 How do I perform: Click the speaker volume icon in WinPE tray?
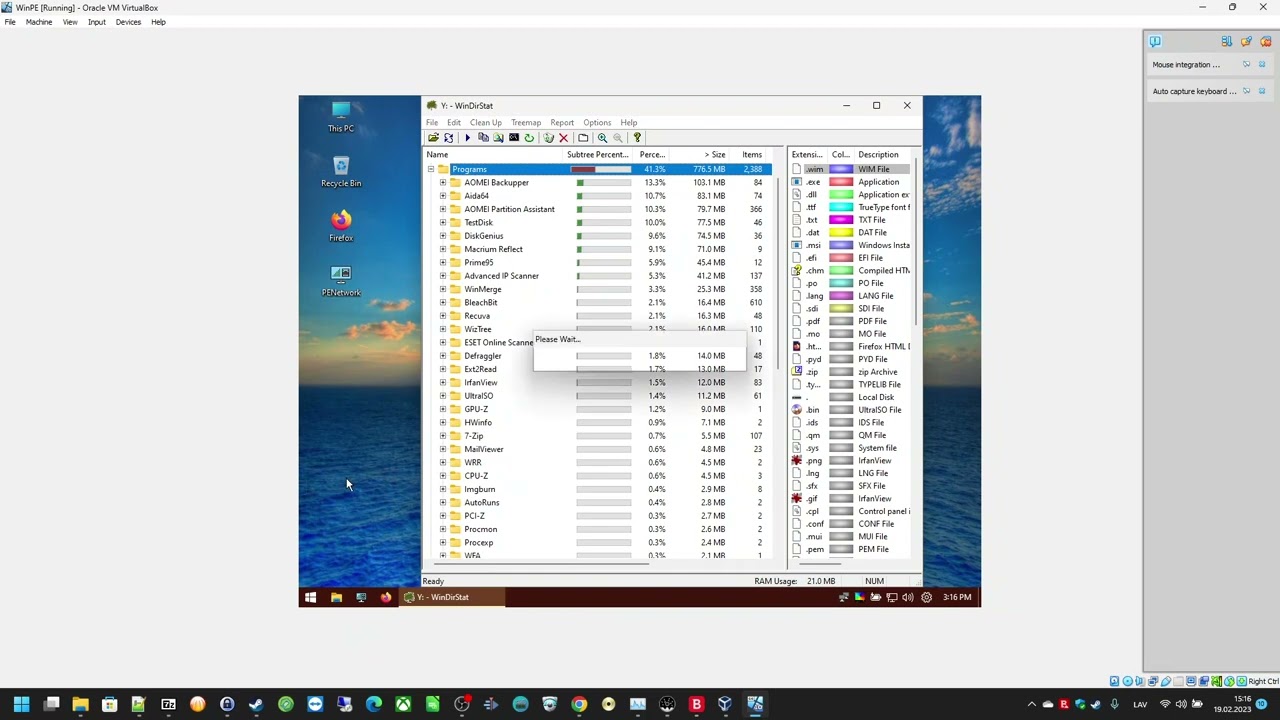point(907,597)
